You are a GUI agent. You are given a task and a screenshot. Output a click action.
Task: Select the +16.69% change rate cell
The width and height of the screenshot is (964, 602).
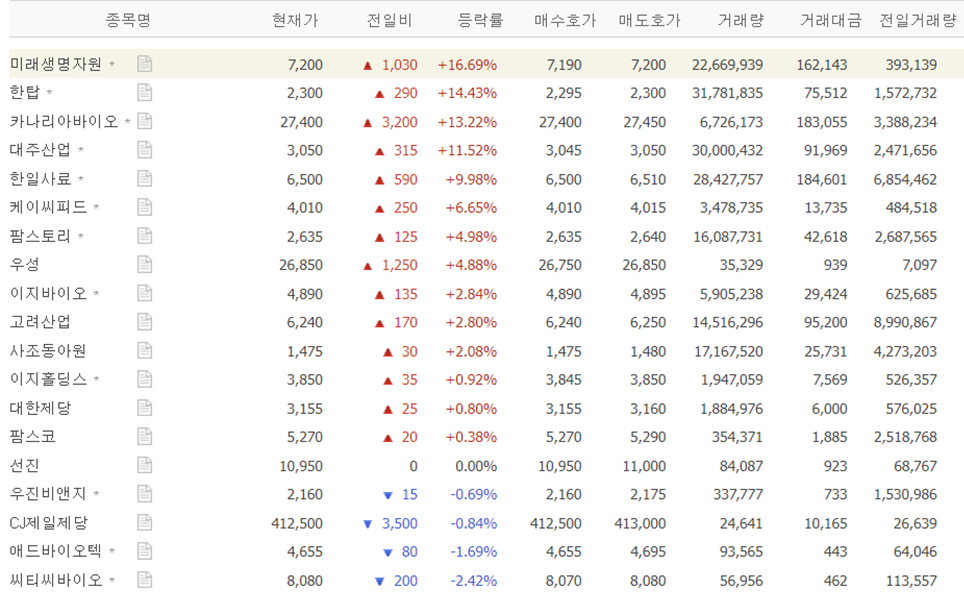pos(467,65)
